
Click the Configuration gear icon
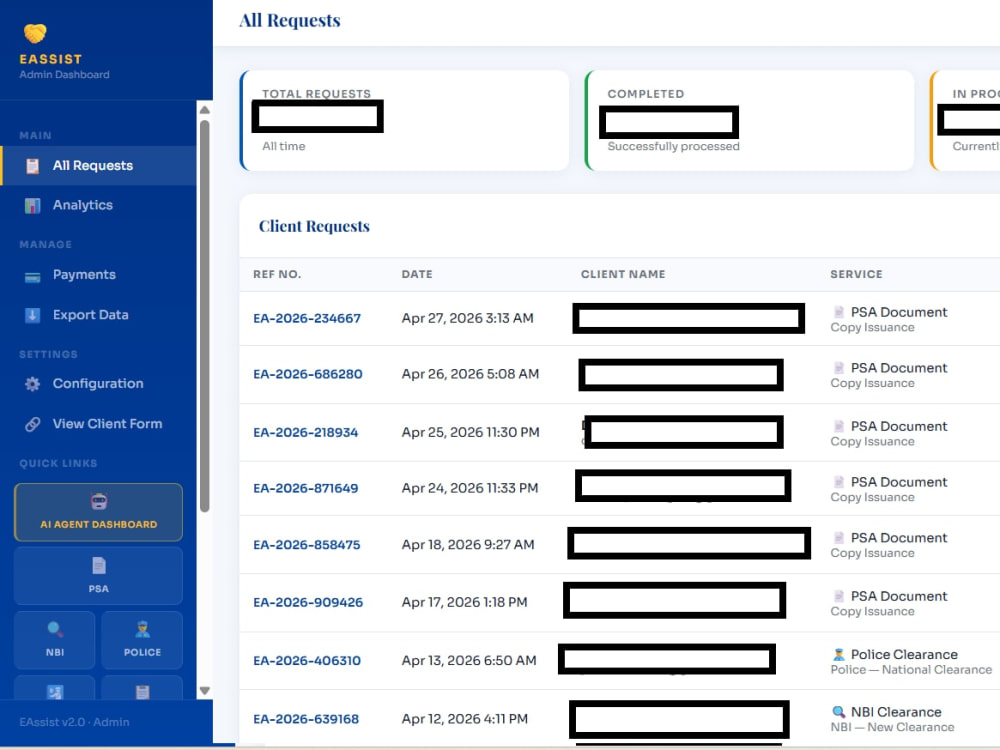[x=33, y=384]
